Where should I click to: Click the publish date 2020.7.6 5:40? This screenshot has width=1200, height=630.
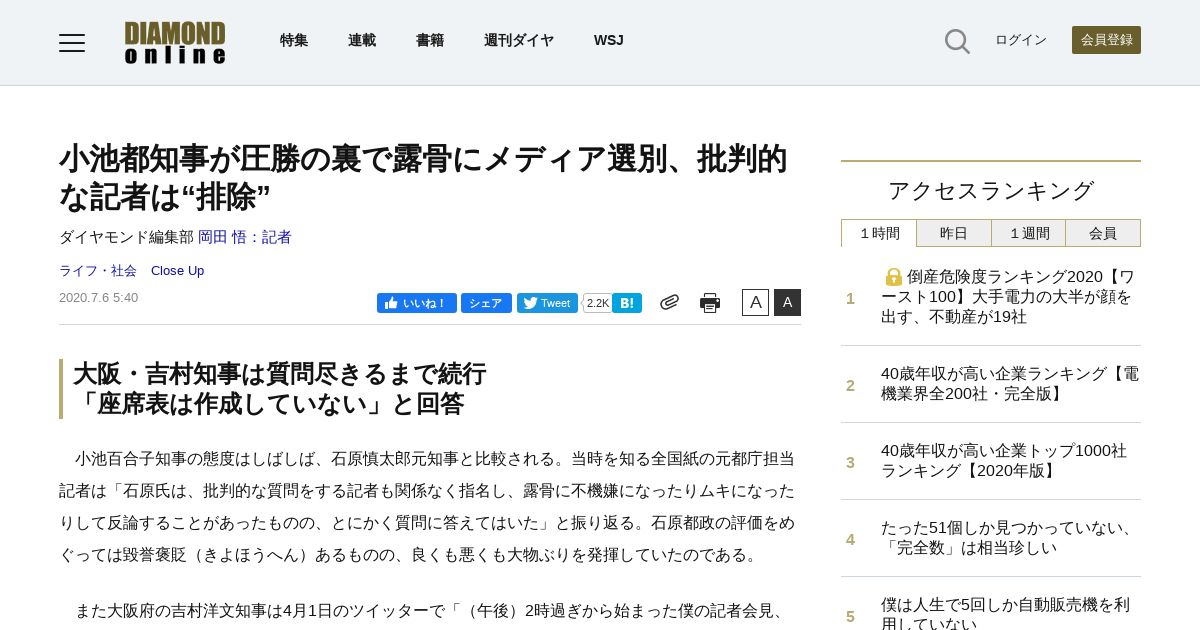tap(98, 298)
